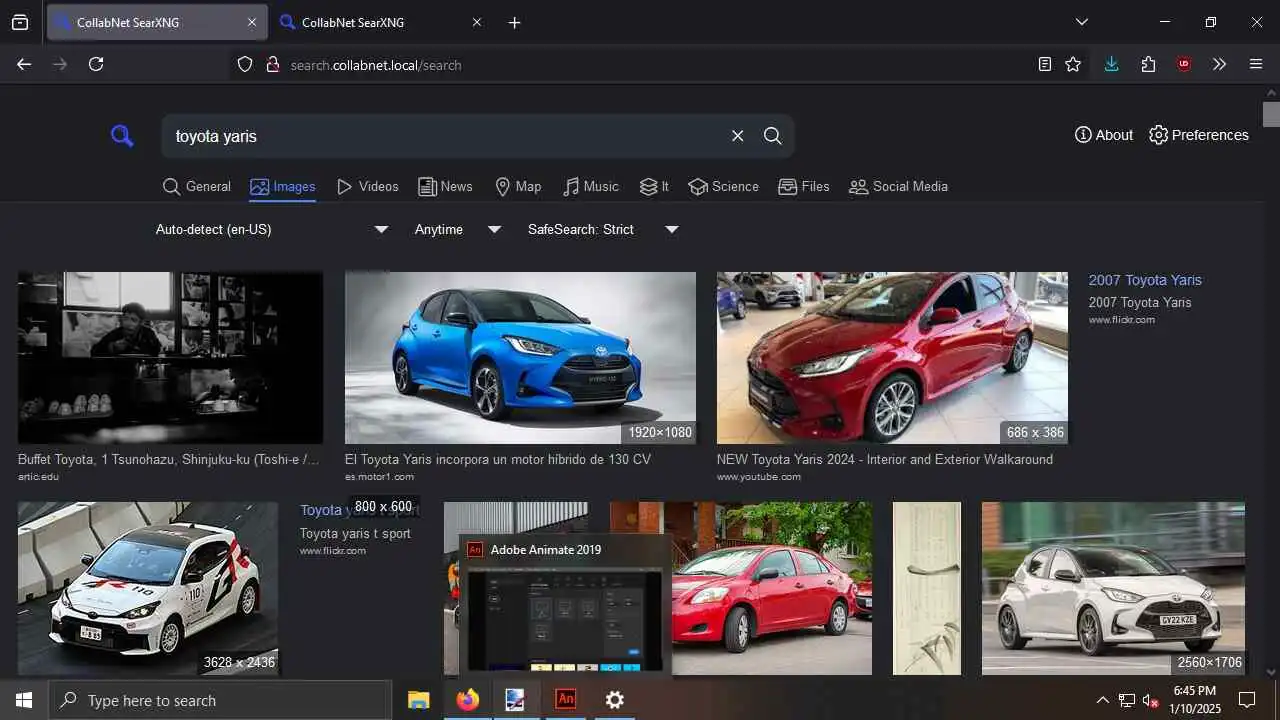Click the page vertical scrollbar thumb

pyautogui.click(x=1271, y=113)
